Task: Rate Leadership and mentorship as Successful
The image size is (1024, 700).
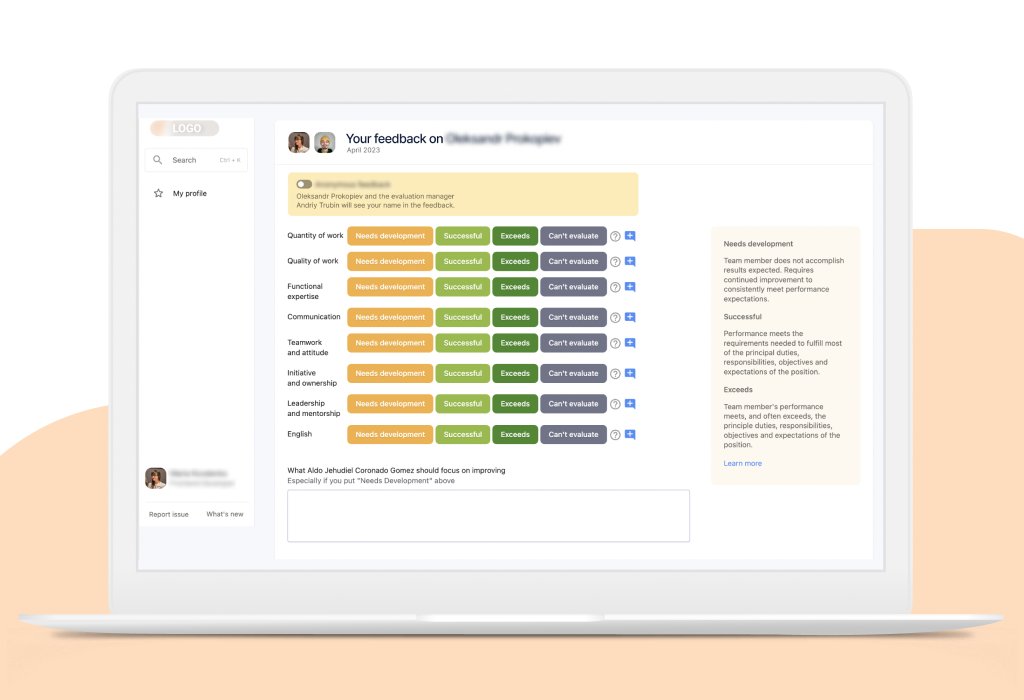Action: click(462, 404)
